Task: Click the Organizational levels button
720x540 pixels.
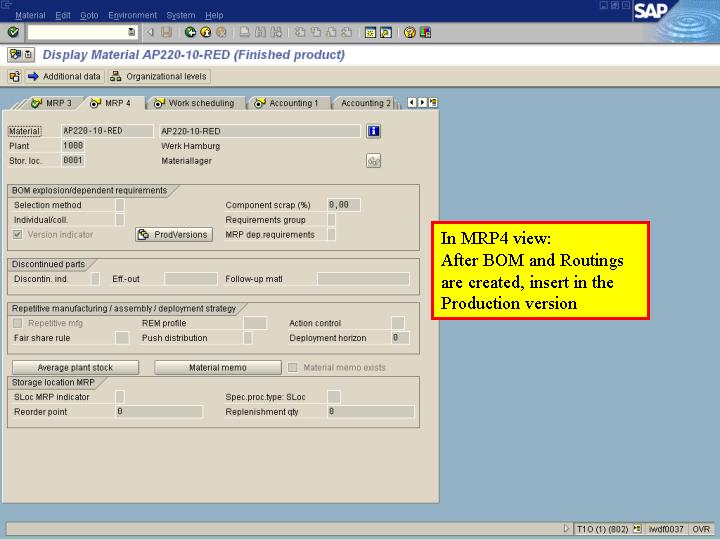Action: pyautogui.click(x=159, y=76)
